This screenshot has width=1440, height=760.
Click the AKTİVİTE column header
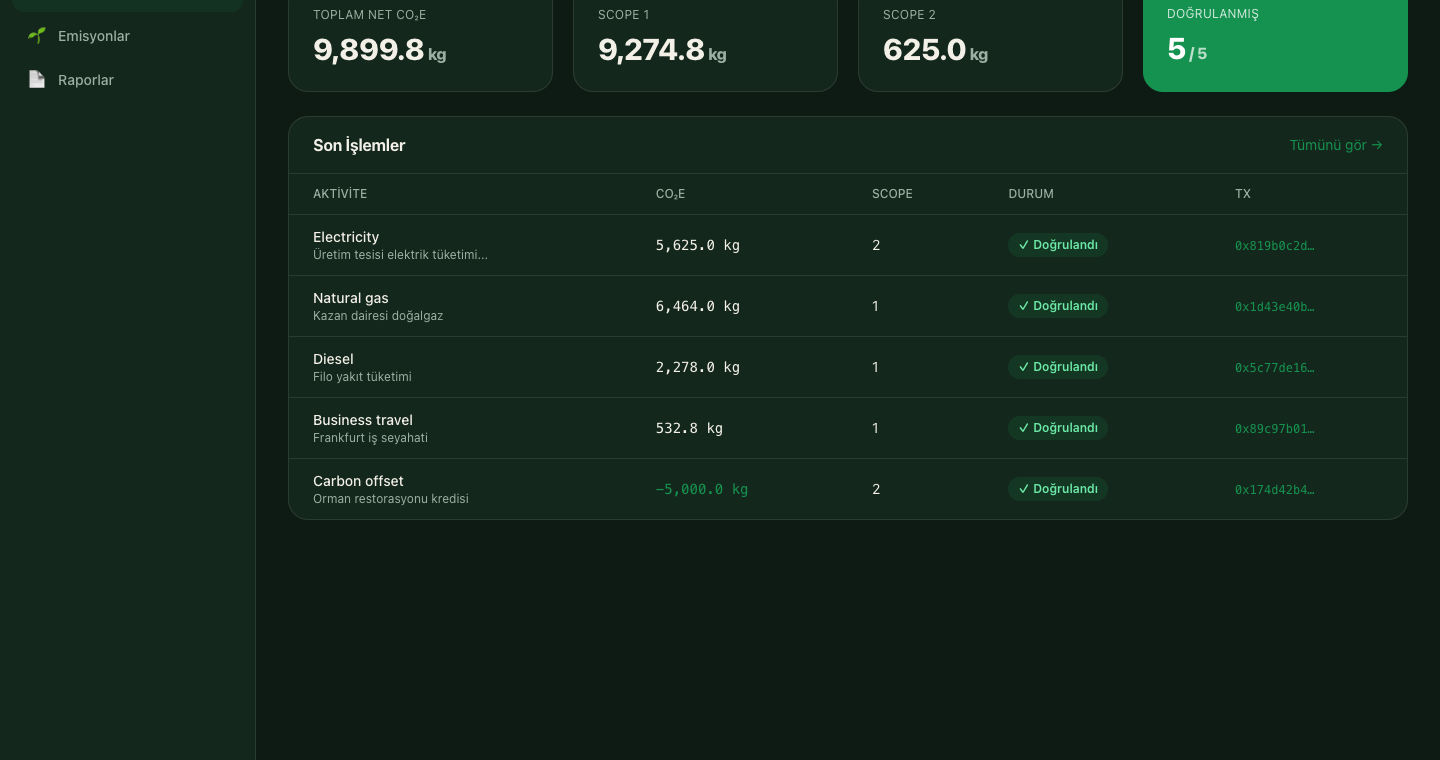(340, 194)
